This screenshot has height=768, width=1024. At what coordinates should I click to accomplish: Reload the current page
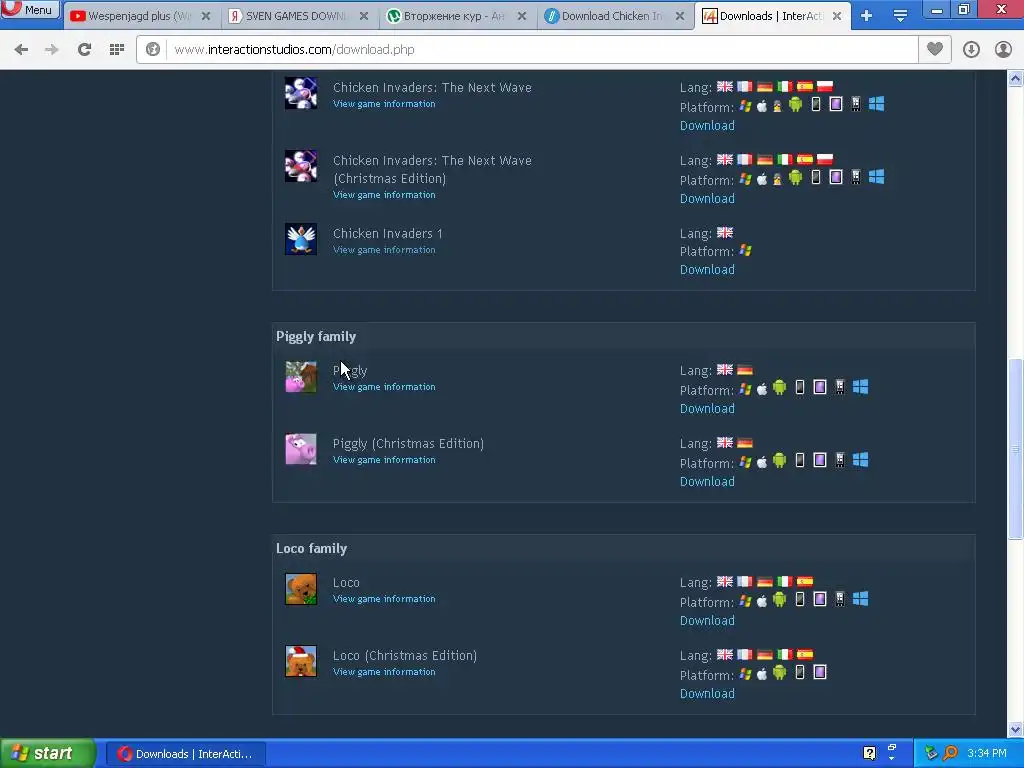[84, 50]
